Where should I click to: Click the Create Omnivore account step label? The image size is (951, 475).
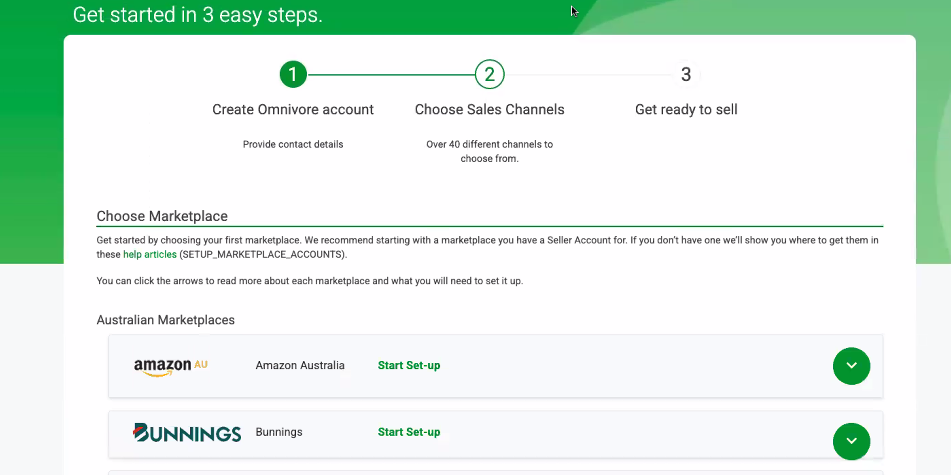coord(293,110)
